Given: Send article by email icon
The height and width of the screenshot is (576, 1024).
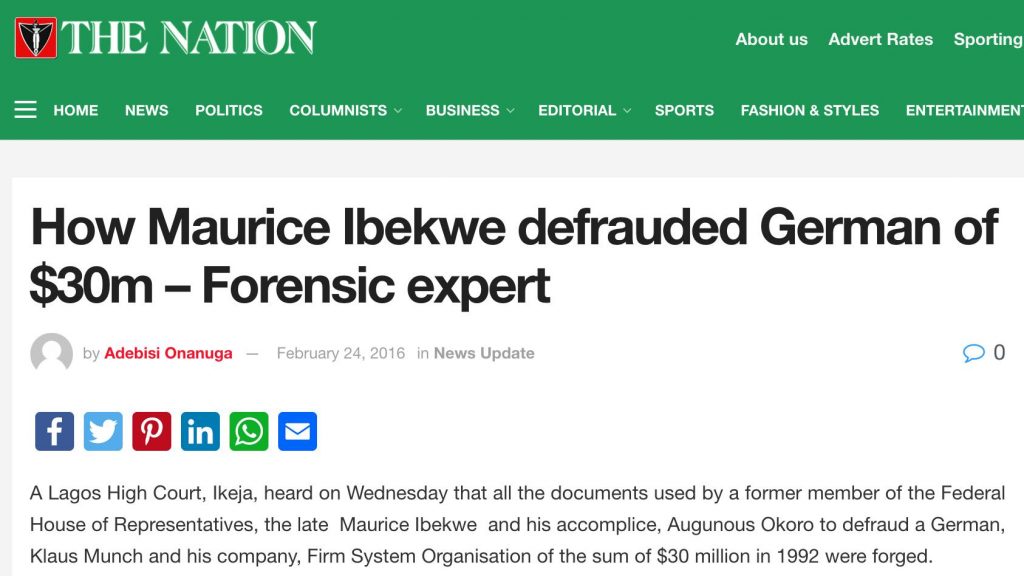Looking at the screenshot, I should (297, 431).
